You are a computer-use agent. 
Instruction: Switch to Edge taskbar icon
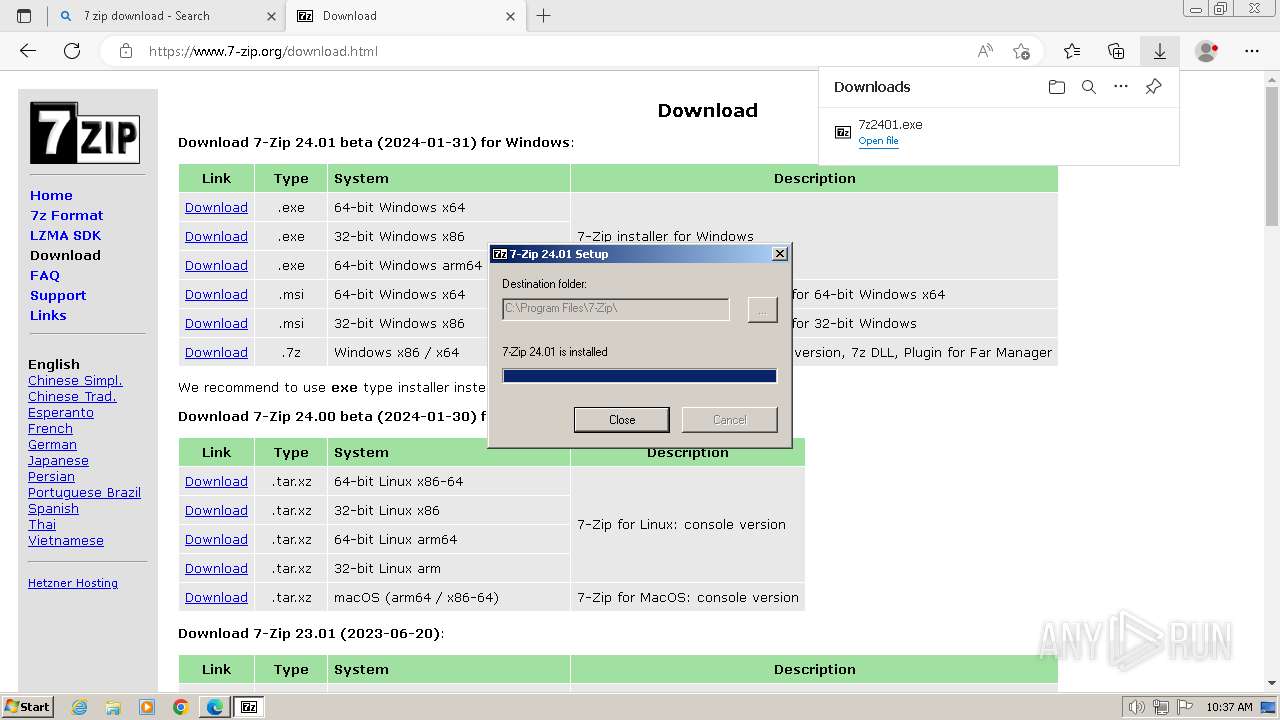(x=215, y=707)
